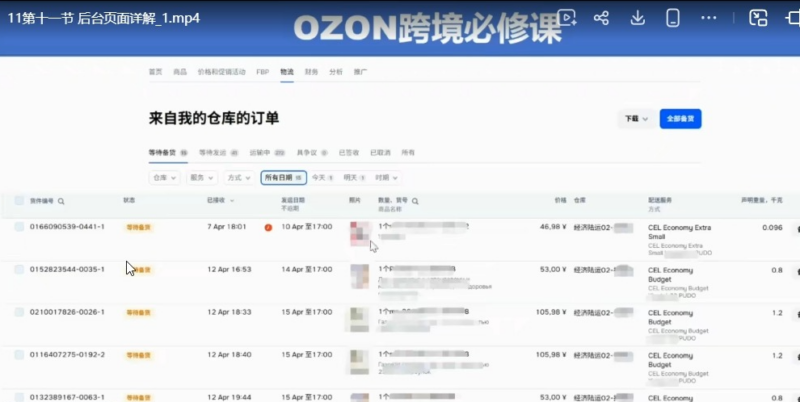The height and width of the screenshot is (402, 800).
Task: Click the AI video assistant icon
Action: [x=566, y=18]
